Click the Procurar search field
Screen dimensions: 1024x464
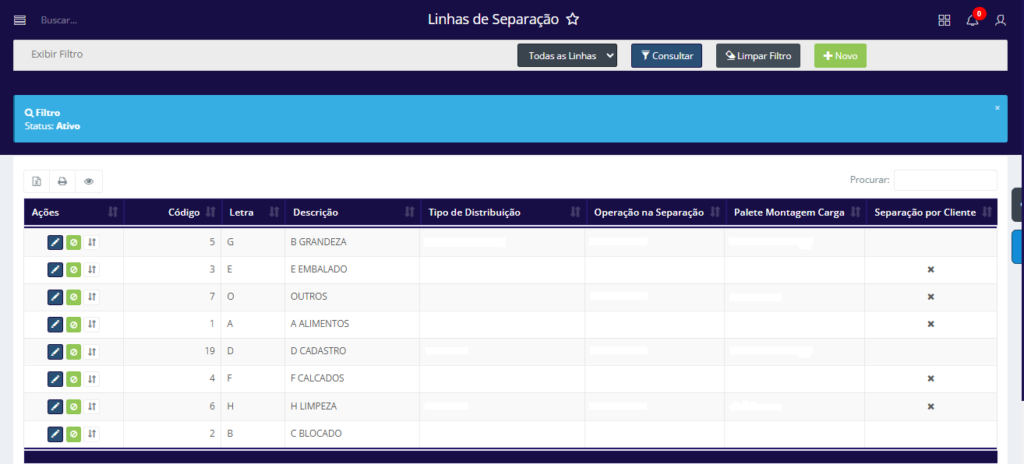pyautogui.click(x=945, y=180)
